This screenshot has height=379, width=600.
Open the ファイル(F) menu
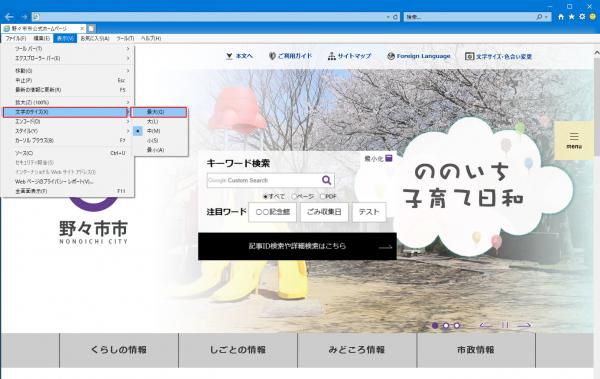[x=16, y=38]
